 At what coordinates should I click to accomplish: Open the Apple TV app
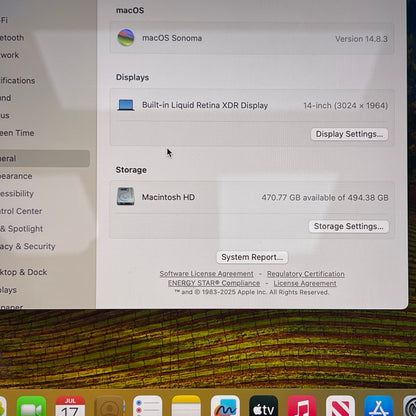(x=264, y=406)
